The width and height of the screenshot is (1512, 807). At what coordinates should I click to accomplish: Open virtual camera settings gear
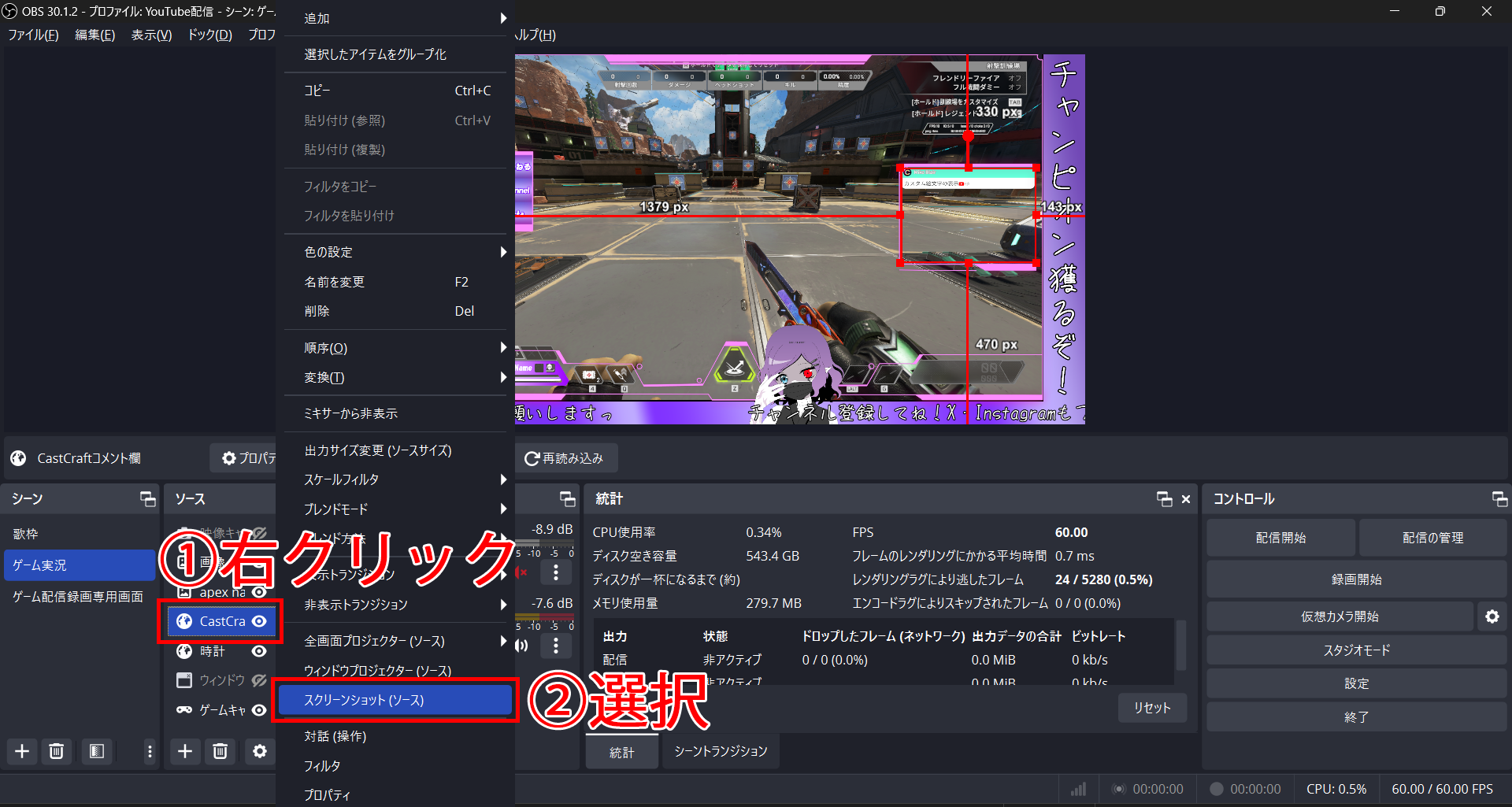pos(1492,616)
